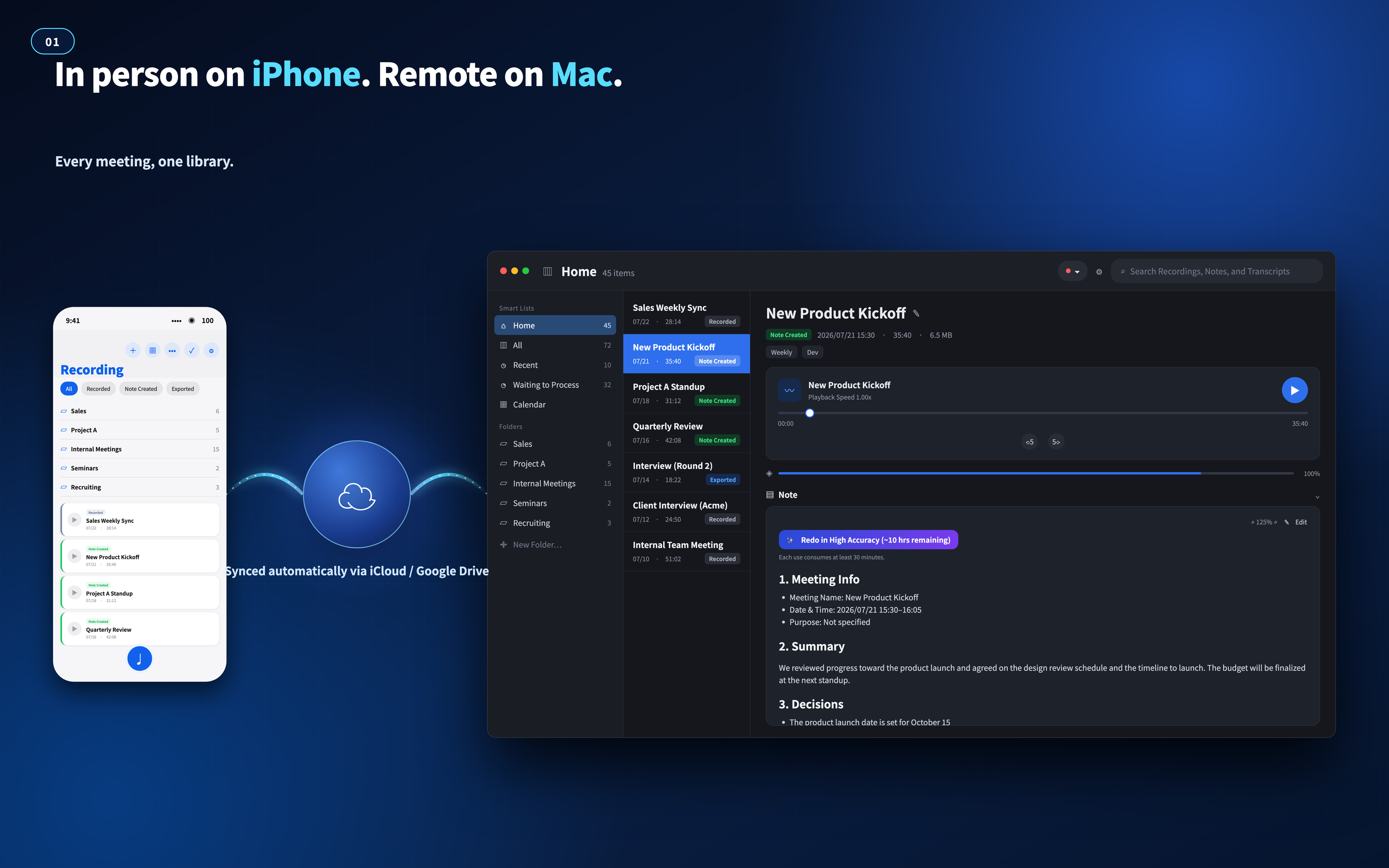Open the Internal Meetings folder in the Mac sidebar
Image resolution: width=1389 pixels, height=868 pixels.
click(x=555, y=483)
